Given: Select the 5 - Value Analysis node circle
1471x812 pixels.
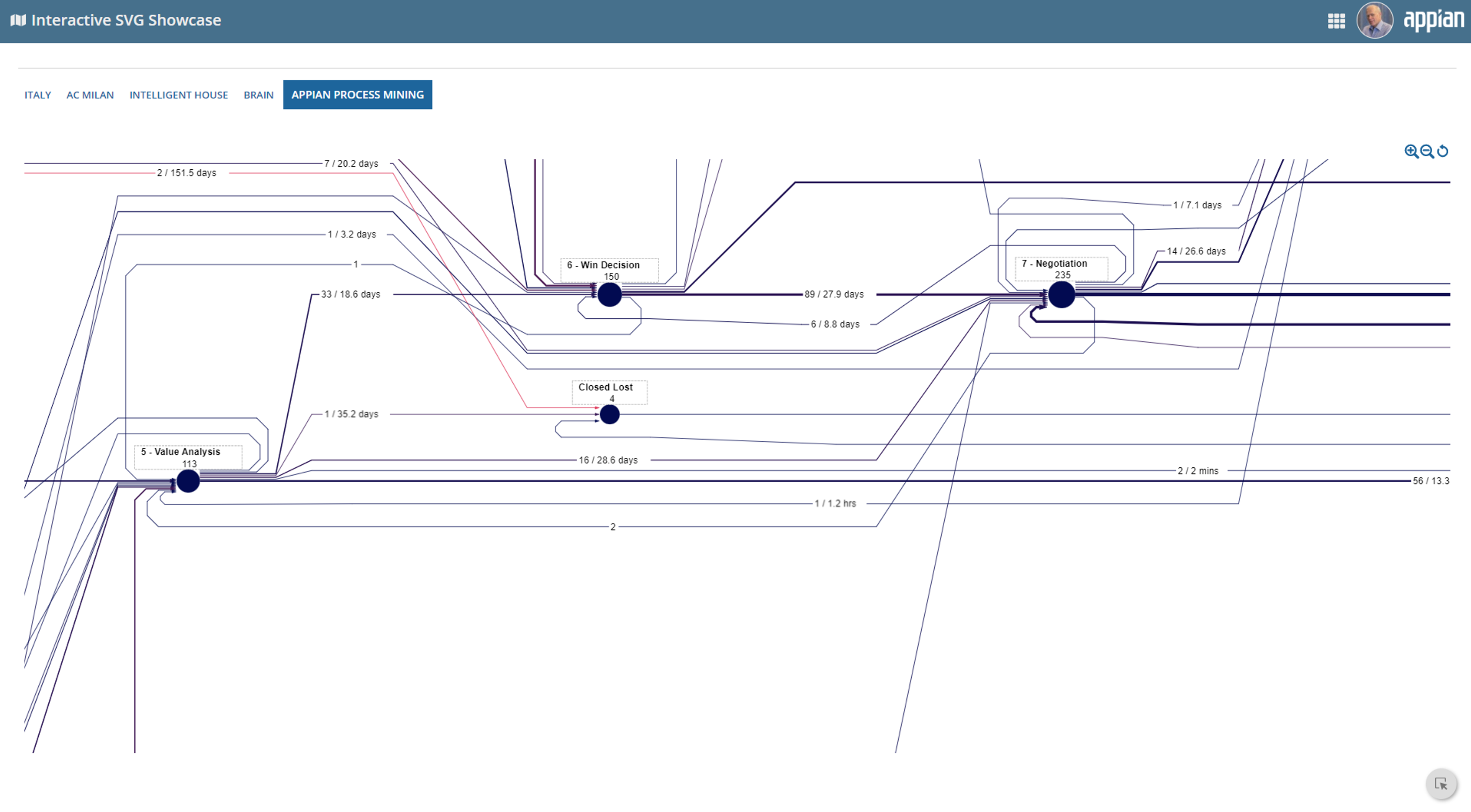Looking at the screenshot, I should tap(188, 481).
